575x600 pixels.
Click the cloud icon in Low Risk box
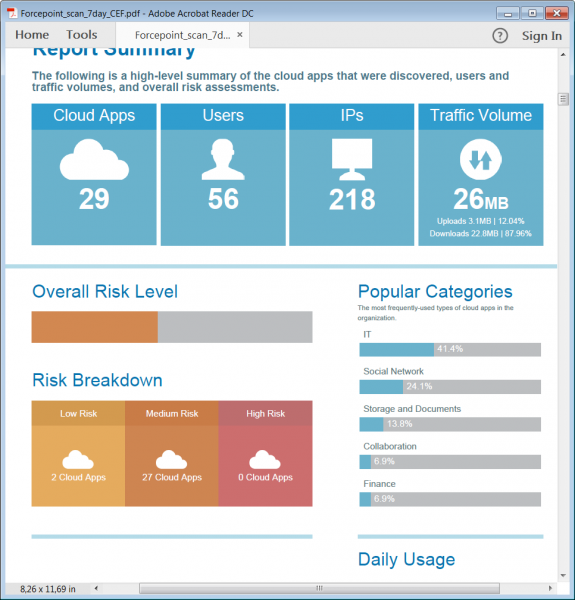78,460
